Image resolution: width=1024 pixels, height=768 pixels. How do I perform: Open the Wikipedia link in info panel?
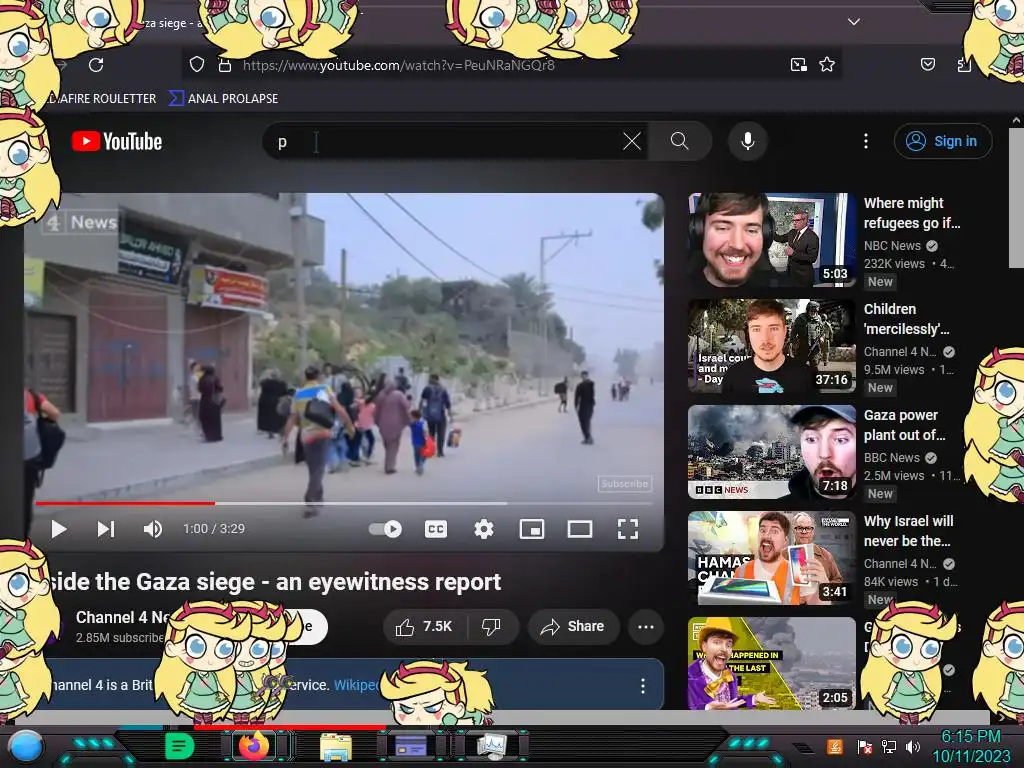[356, 685]
